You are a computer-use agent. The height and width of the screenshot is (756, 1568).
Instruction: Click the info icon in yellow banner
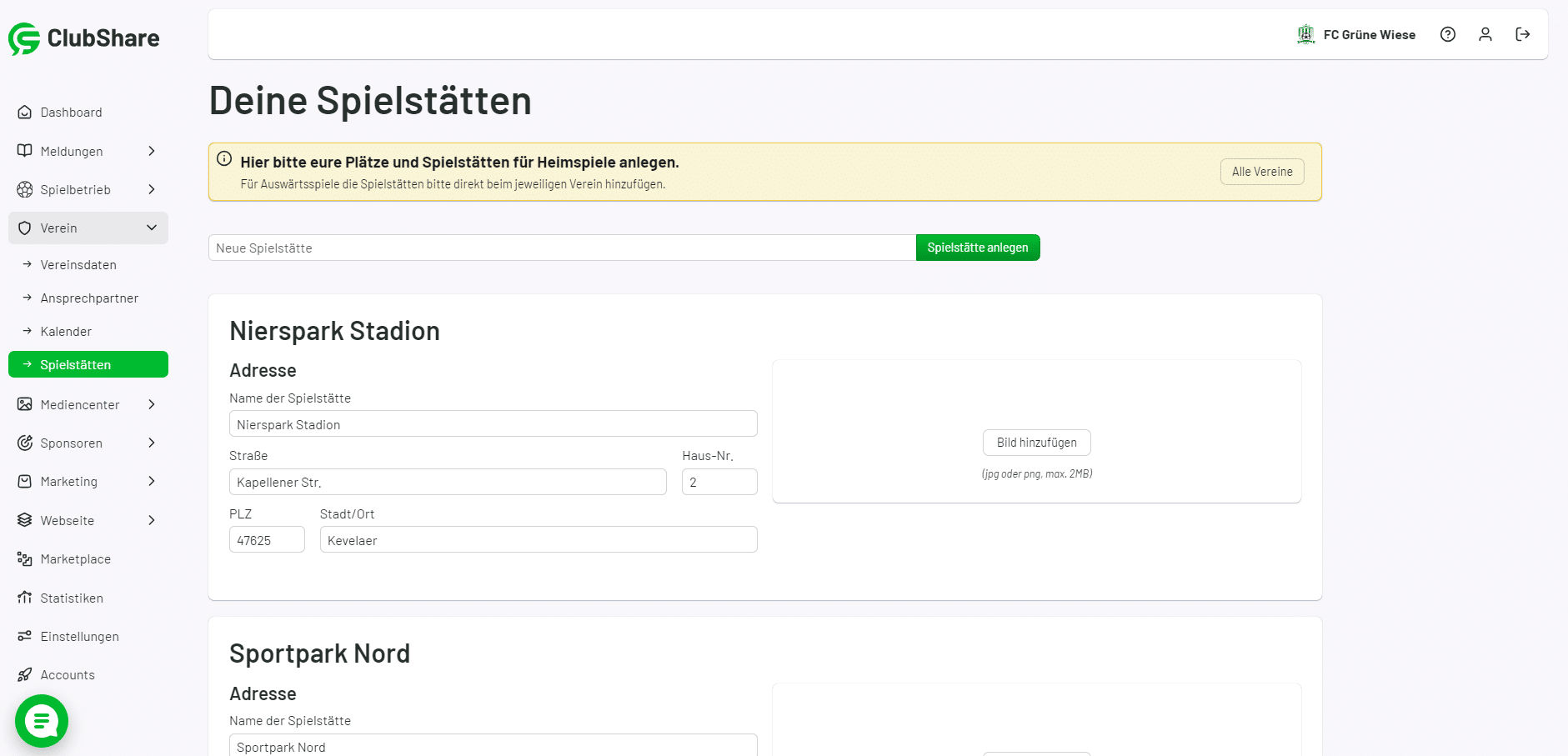(224, 158)
